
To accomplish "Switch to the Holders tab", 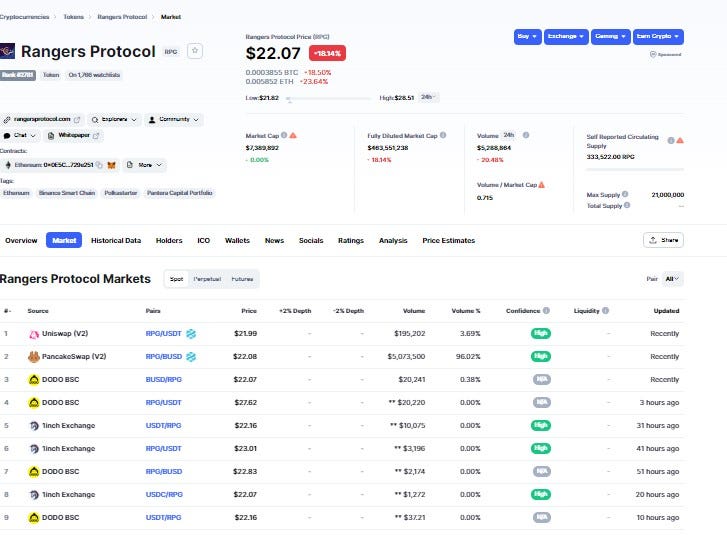I will click(x=169, y=241).
